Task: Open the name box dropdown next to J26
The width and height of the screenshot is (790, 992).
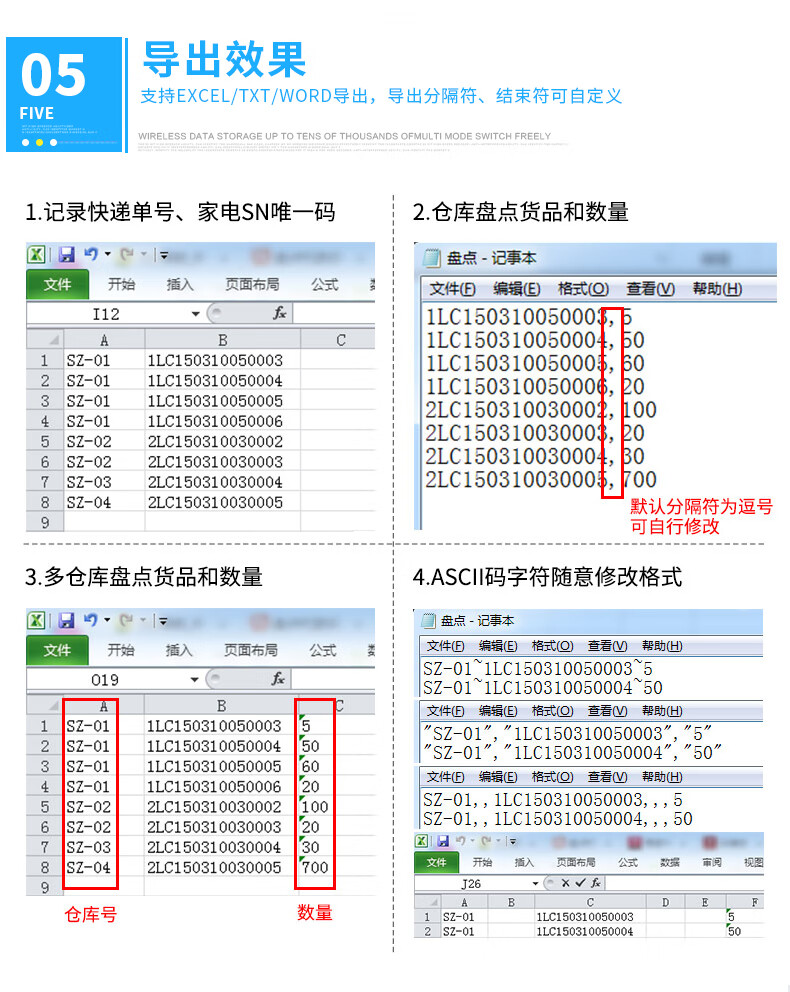Action: (x=536, y=883)
